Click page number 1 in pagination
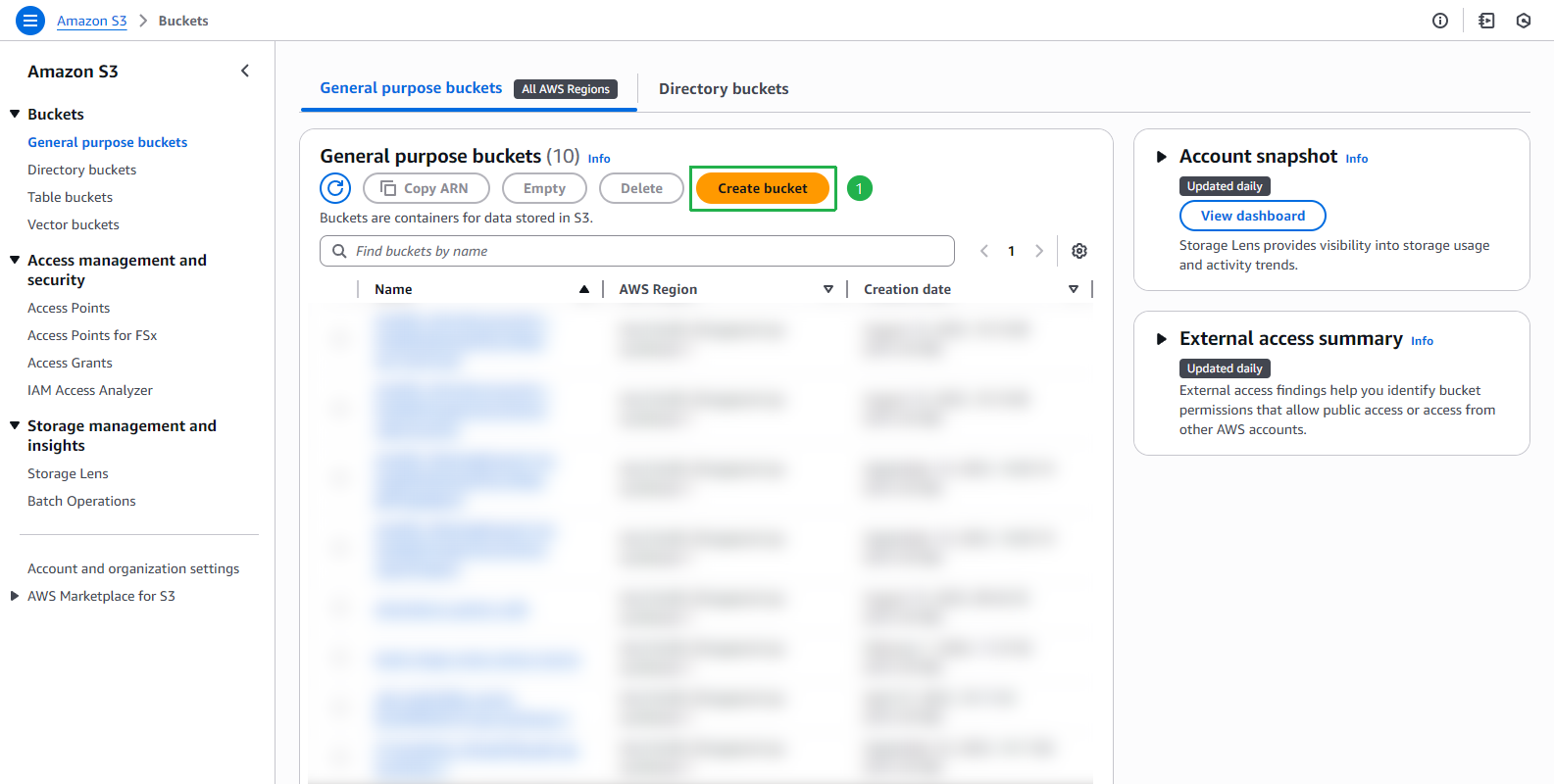 point(1012,251)
